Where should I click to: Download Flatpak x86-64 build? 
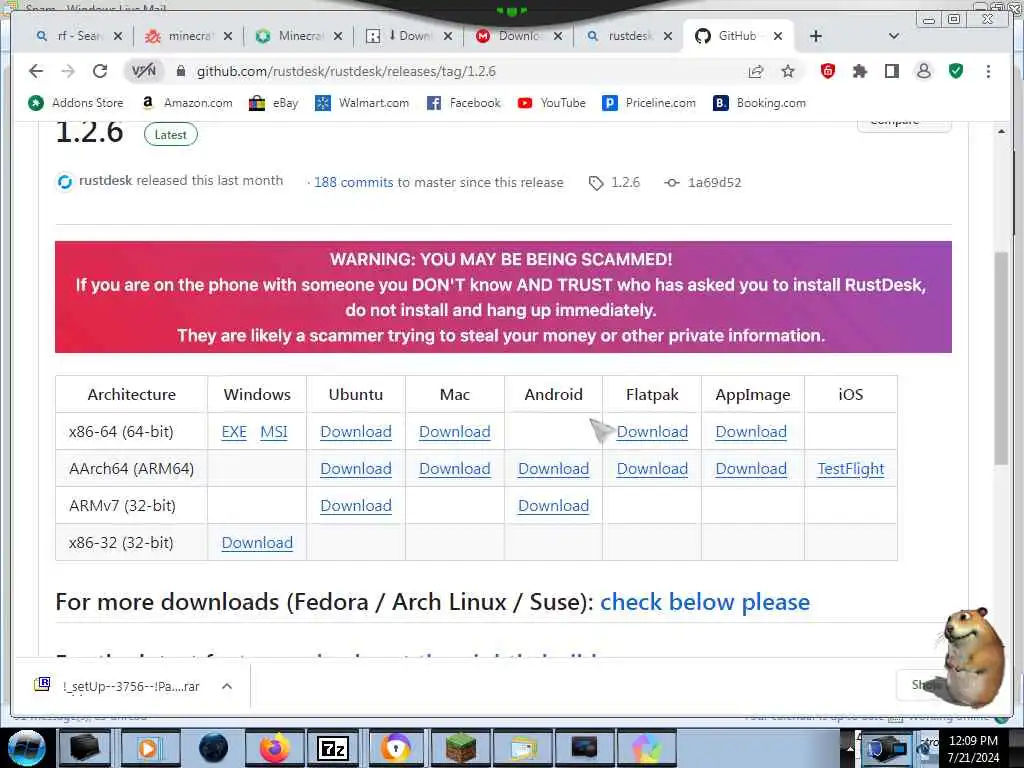pyautogui.click(x=652, y=432)
